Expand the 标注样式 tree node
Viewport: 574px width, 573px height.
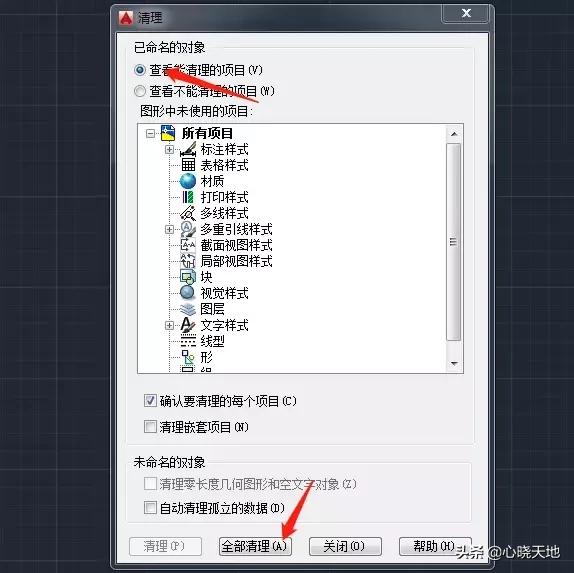pos(169,149)
